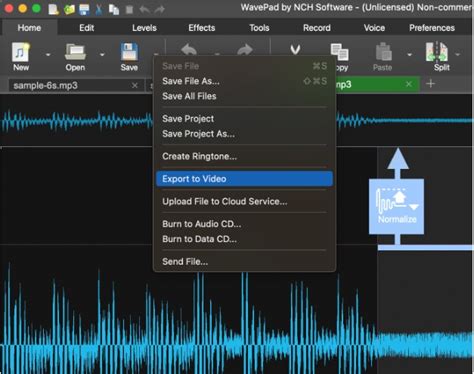The width and height of the screenshot is (474, 374).
Task: Close the sample-6s.mp3 tab
Action: click(x=135, y=86)
